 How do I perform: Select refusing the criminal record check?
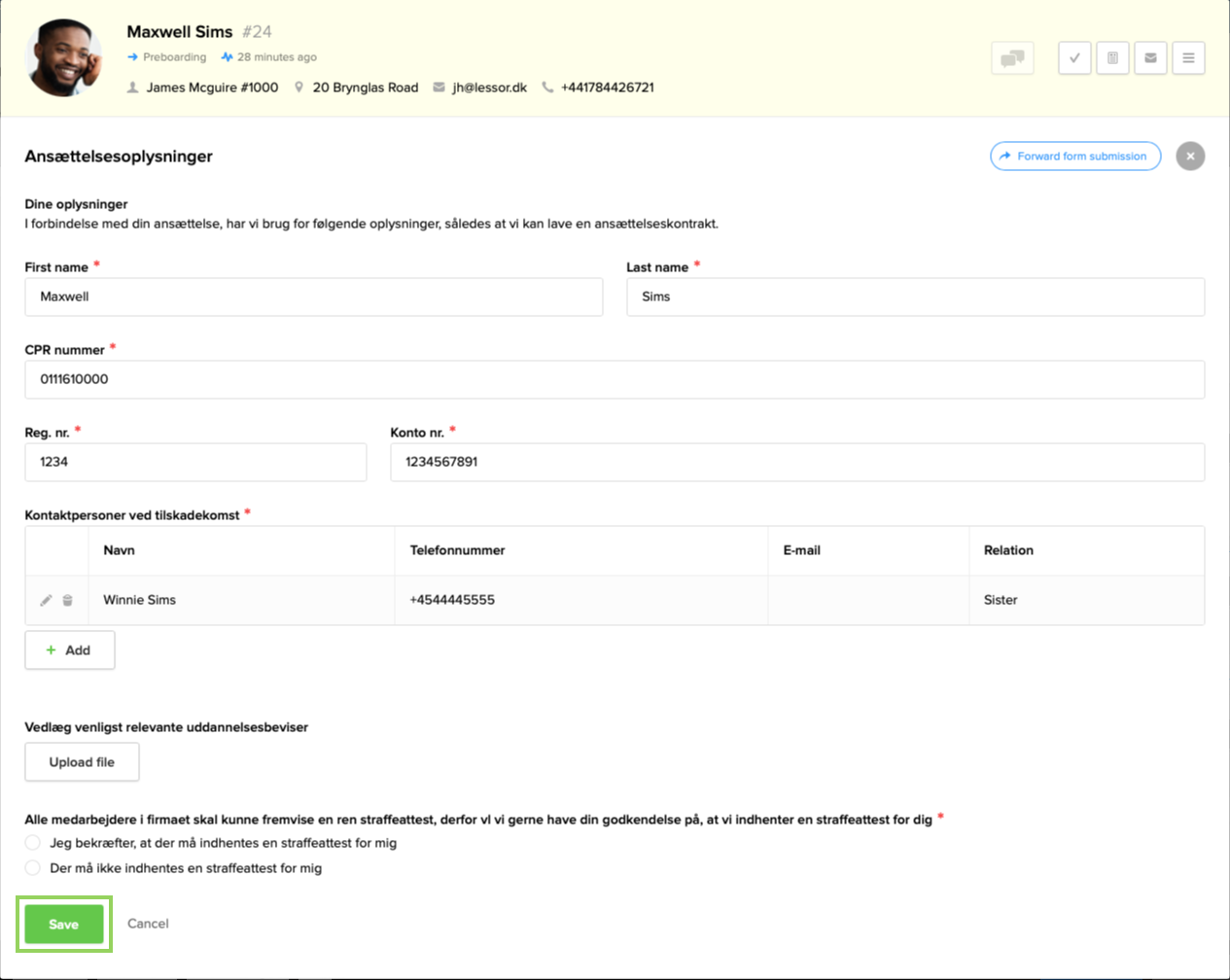point(32,866)
